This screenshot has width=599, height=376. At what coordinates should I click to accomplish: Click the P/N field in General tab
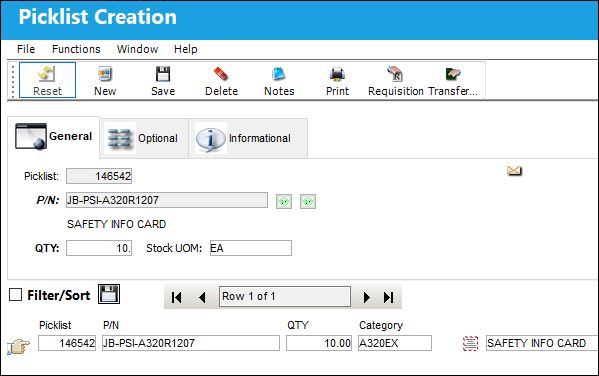pos(167,200)
